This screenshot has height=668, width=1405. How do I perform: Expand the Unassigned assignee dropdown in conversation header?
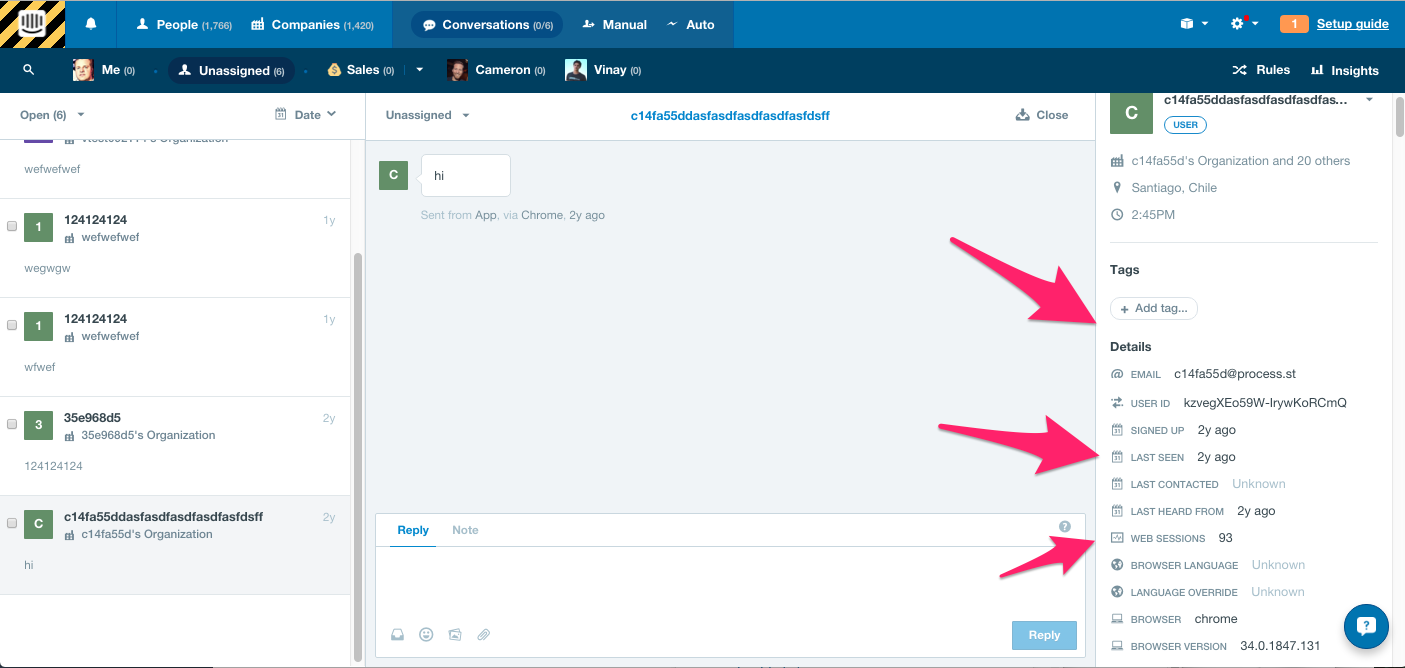[x=428, y=115]
